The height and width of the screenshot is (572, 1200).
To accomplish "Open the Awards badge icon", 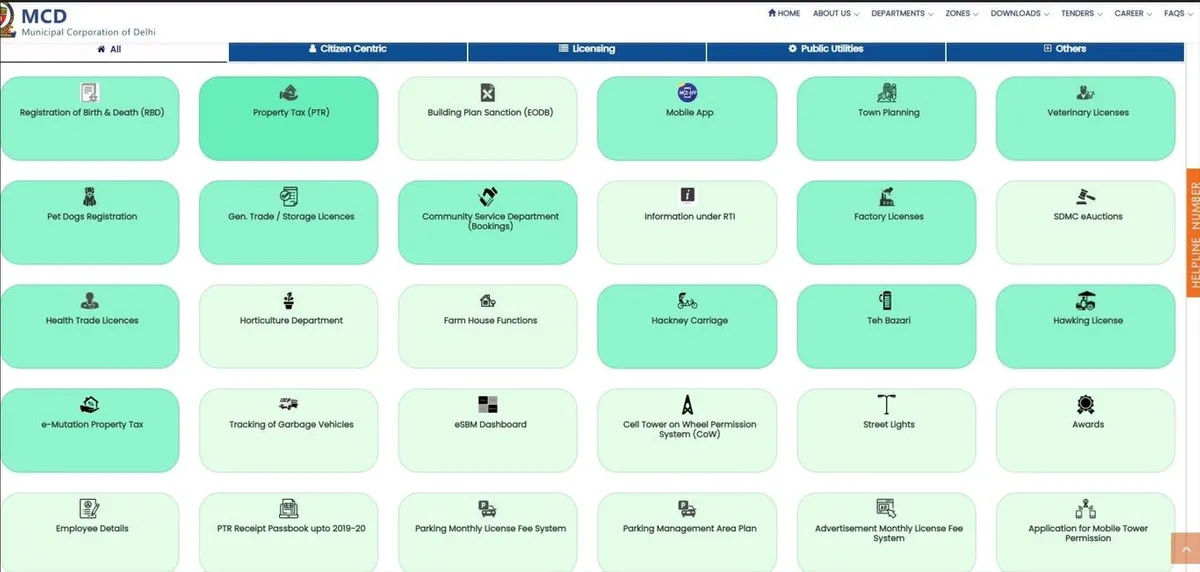I will pos(1086,404).
